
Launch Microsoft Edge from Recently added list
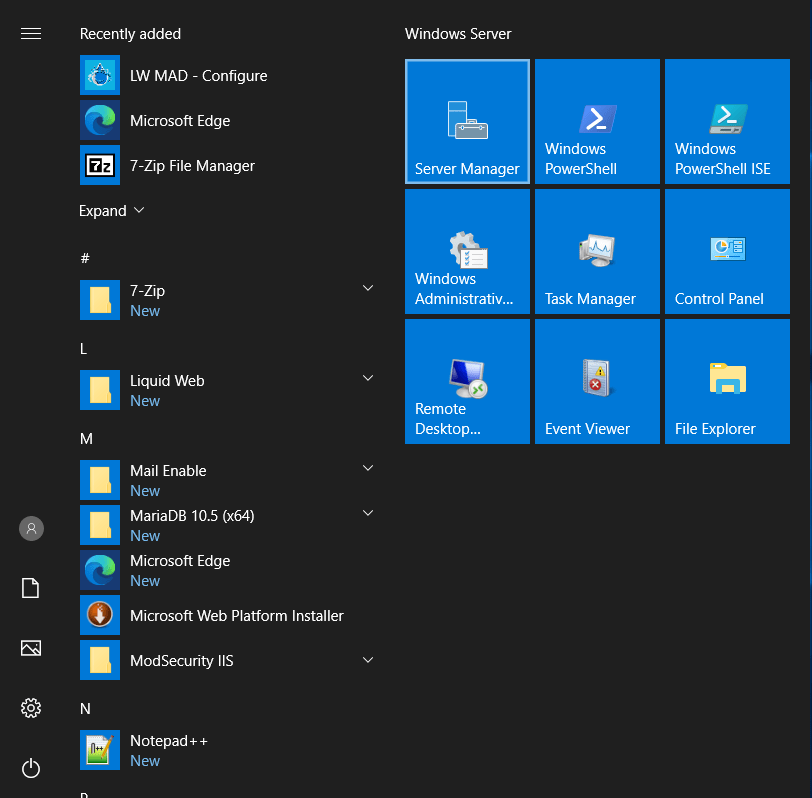pos(228,120)
